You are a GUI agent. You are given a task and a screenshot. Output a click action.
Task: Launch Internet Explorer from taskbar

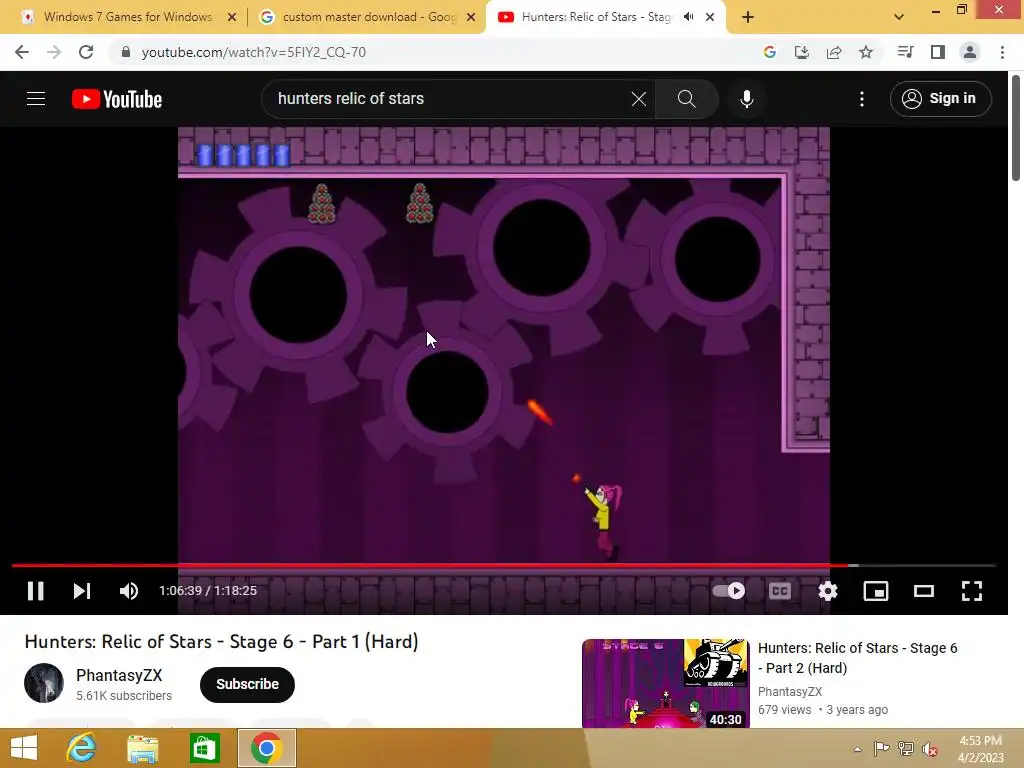pyautogui.click(x=82, y=748)
